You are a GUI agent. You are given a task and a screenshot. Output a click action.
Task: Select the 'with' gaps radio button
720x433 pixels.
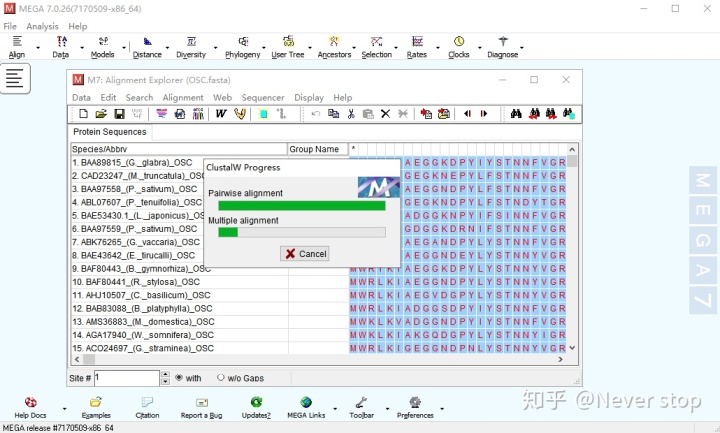179,378
